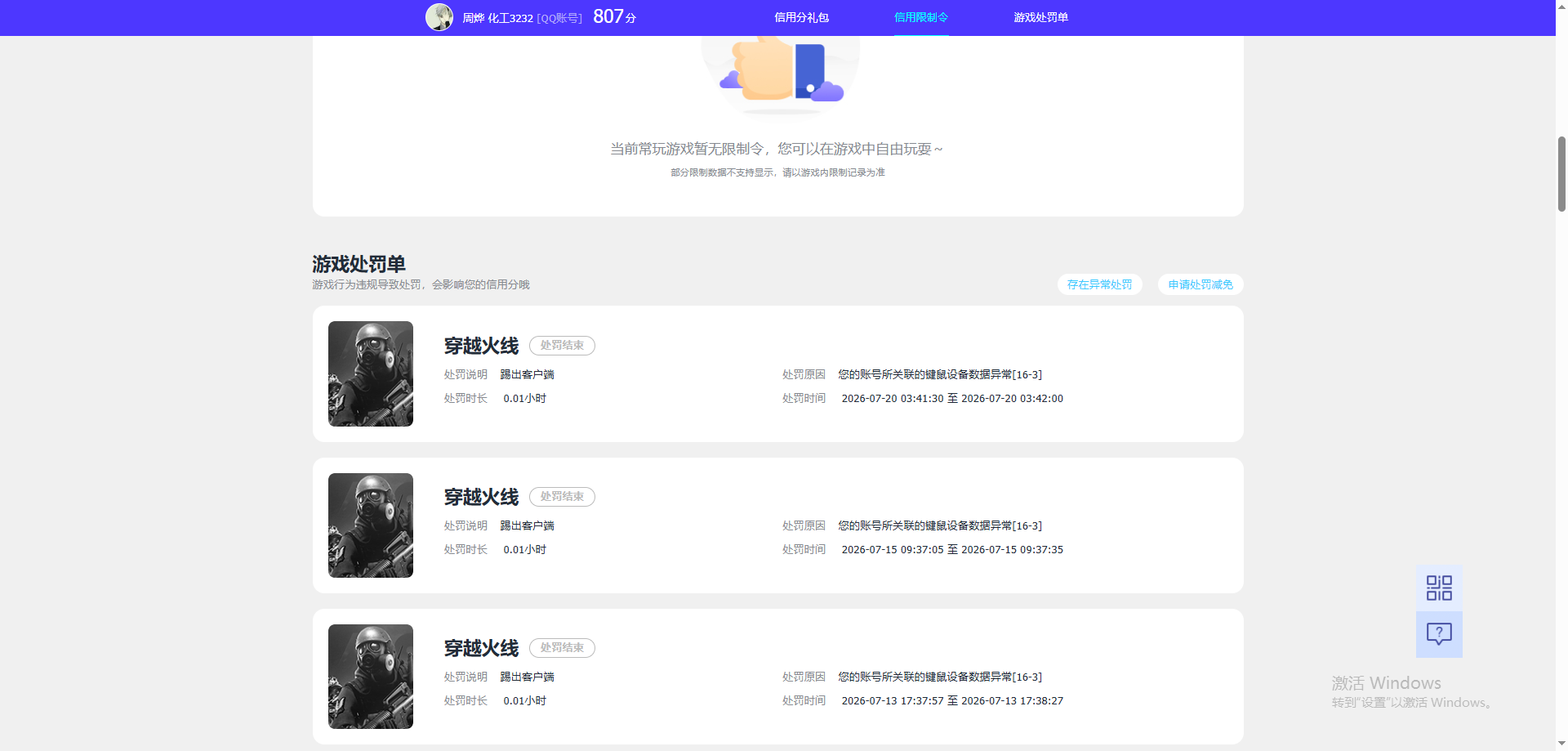
Task: Select the time 2026-07-20 03:41:30 至 2026-07-20 03:42:00
Action: 952,399
